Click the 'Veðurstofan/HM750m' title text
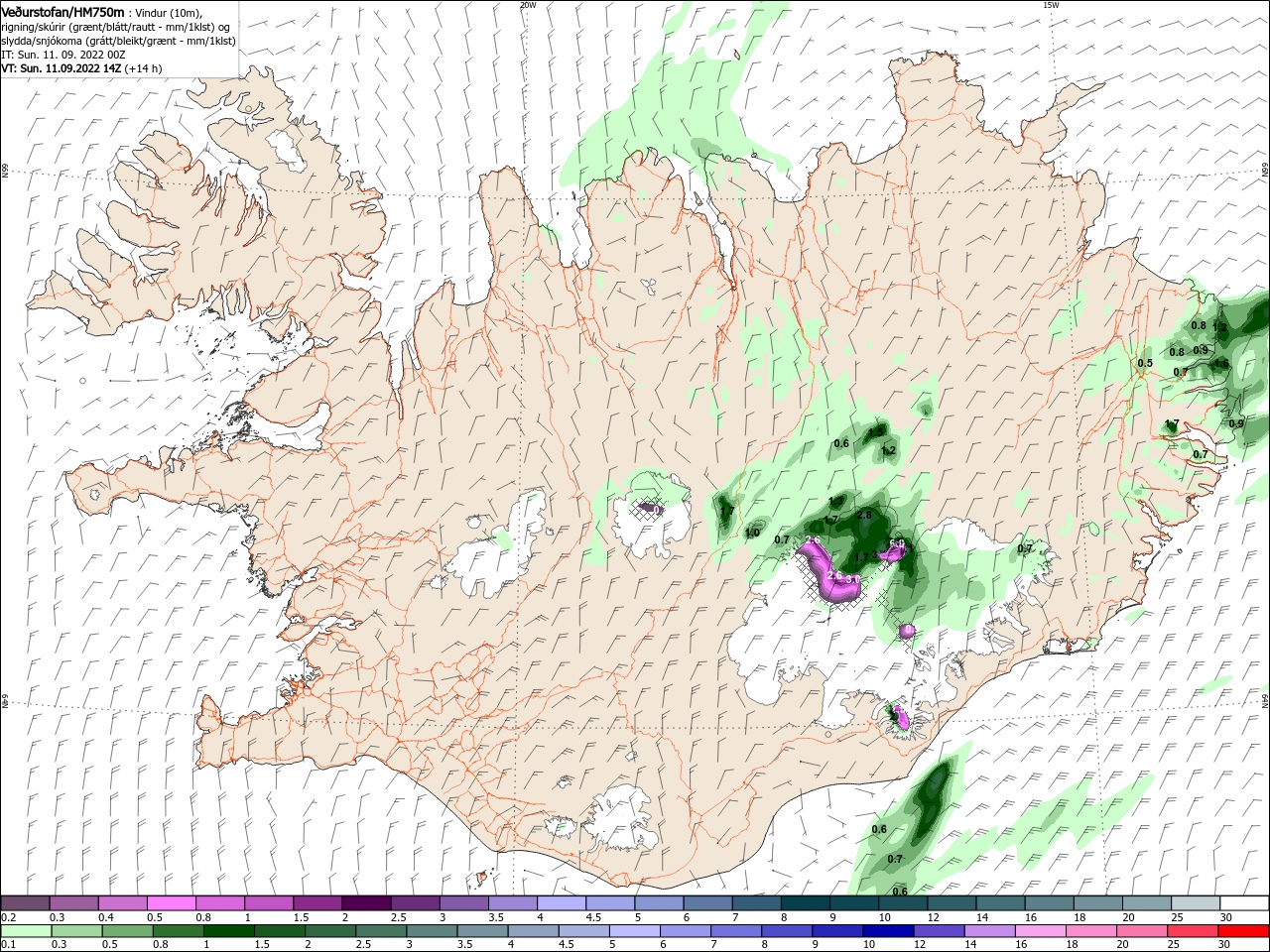 pyautogui.click(x=63, y=11)
